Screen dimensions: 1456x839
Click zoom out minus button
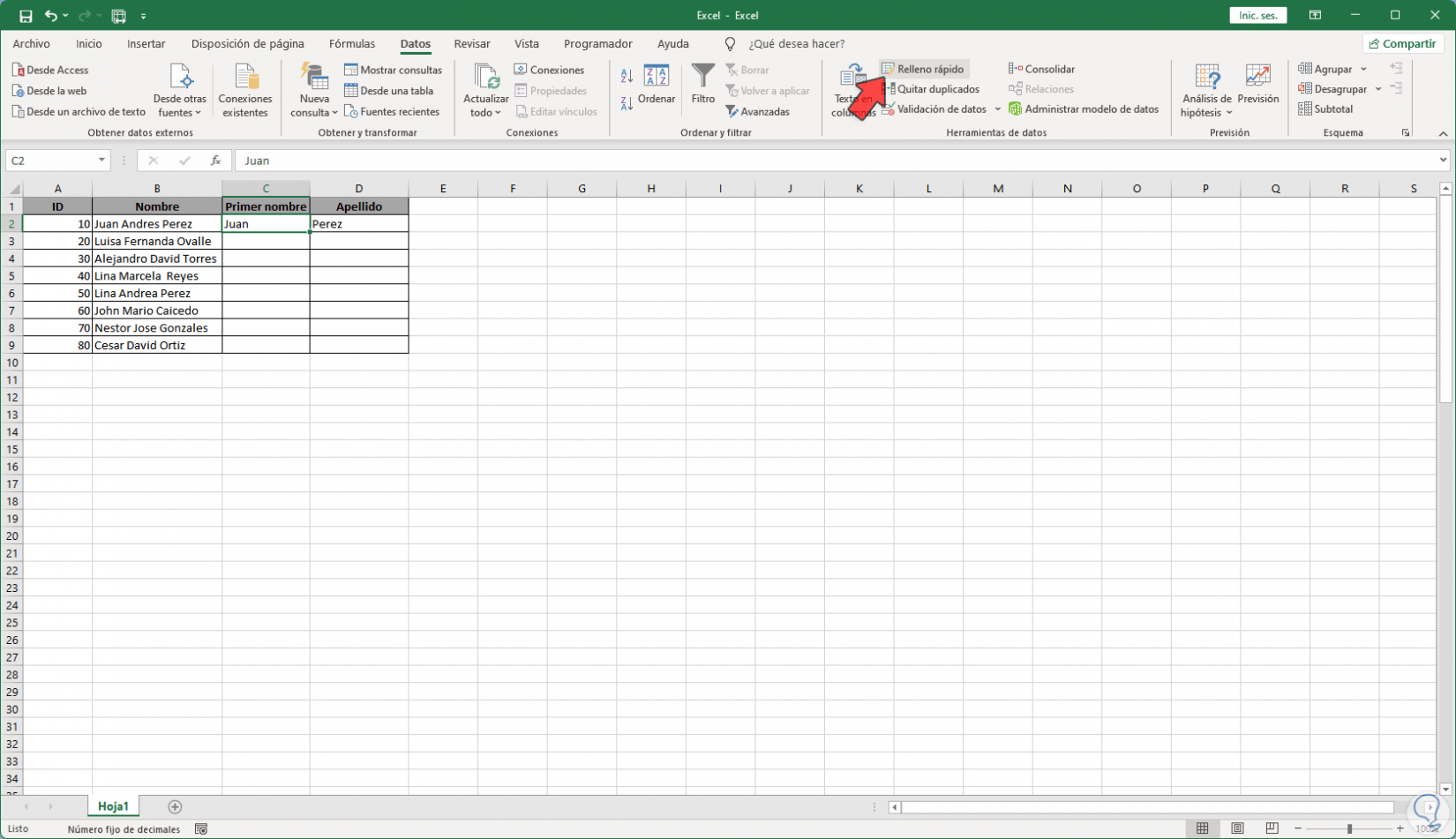point(1298,828)
